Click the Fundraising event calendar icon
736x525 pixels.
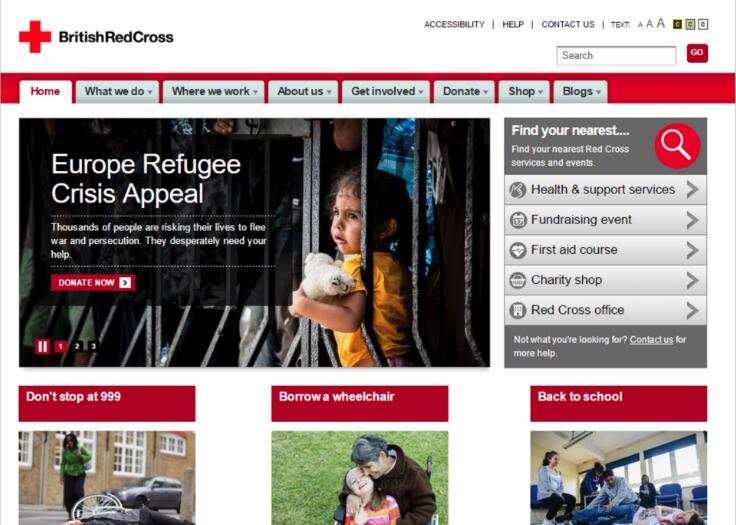tap(518, 220)
